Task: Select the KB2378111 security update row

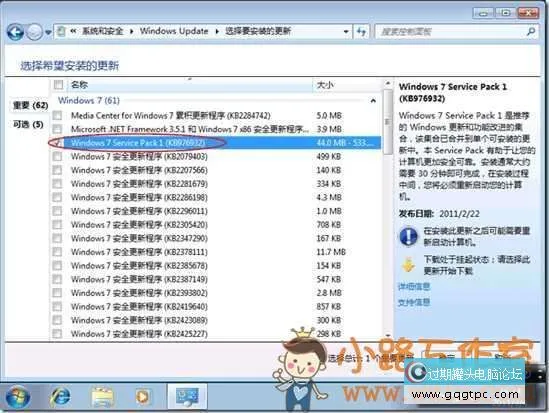Action: (216, 252)
